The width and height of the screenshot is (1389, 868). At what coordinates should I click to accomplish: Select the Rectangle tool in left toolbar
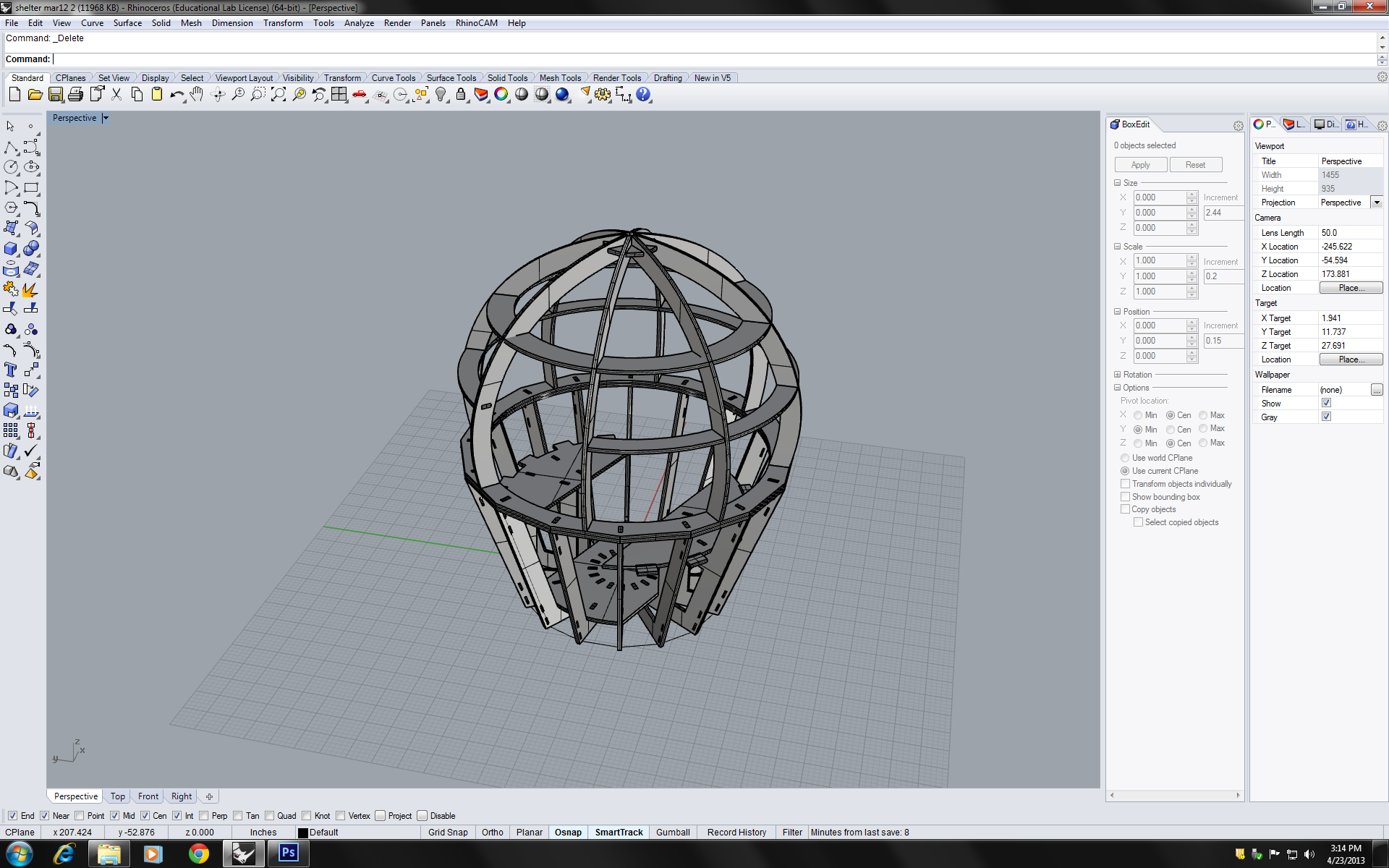31,187
